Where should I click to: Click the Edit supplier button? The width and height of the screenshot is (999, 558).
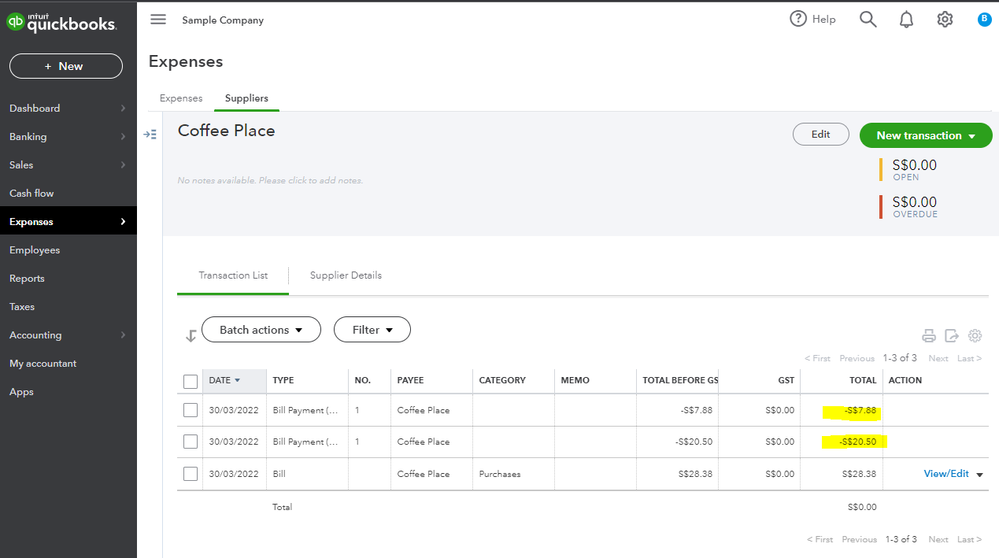click(820, 135)
